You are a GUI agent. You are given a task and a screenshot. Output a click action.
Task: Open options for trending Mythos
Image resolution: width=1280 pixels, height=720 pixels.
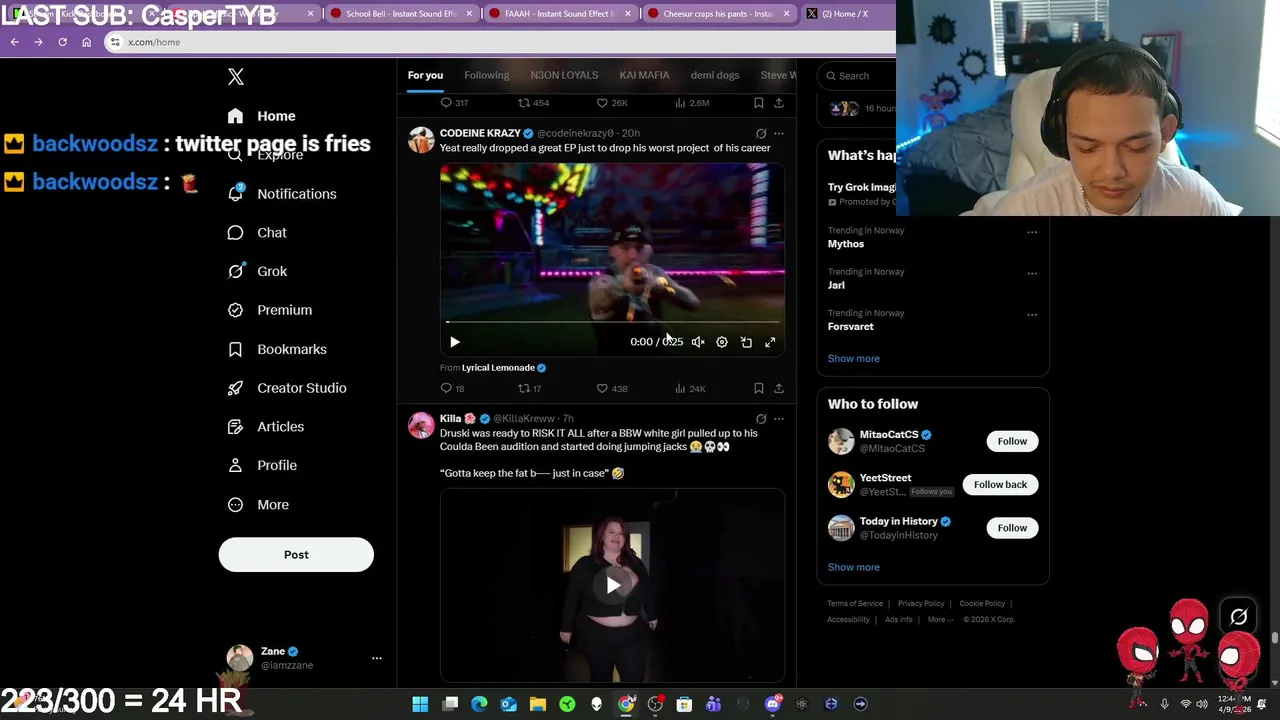1032,232
